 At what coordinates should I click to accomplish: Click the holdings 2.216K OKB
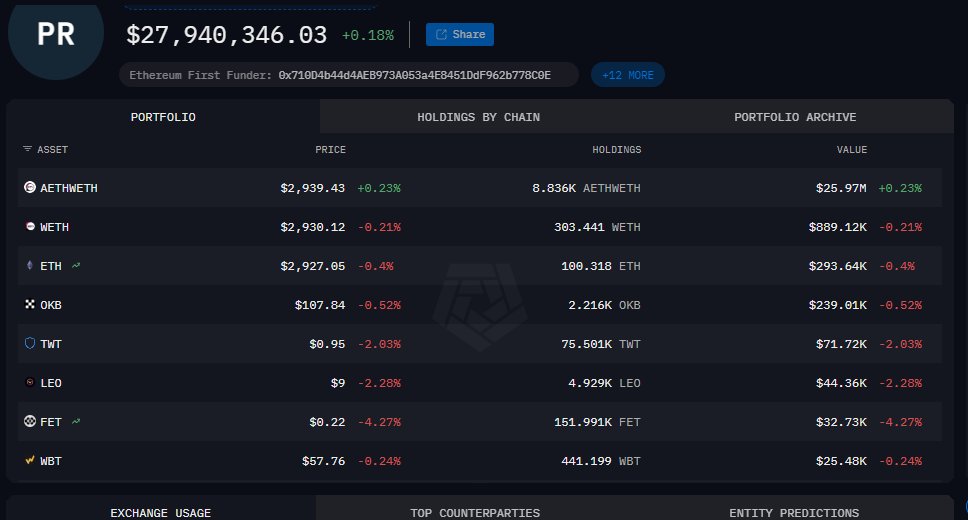click(604, 305)
